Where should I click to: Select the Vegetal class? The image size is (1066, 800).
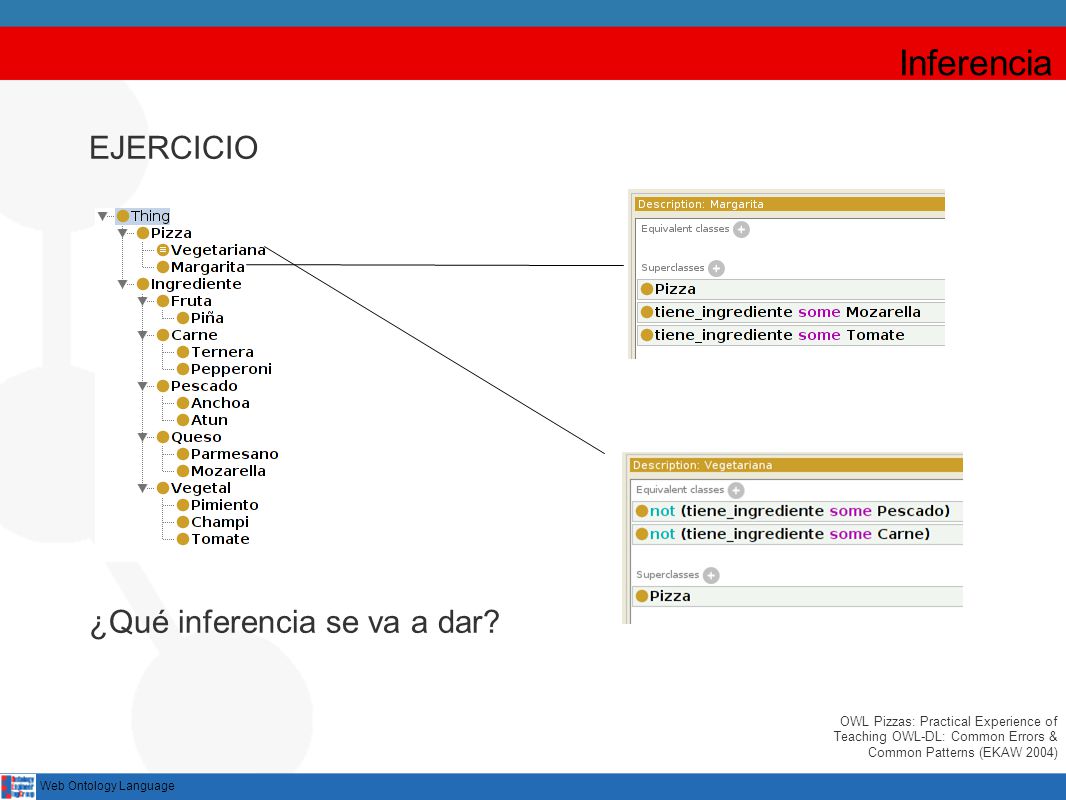pos(201,488)
